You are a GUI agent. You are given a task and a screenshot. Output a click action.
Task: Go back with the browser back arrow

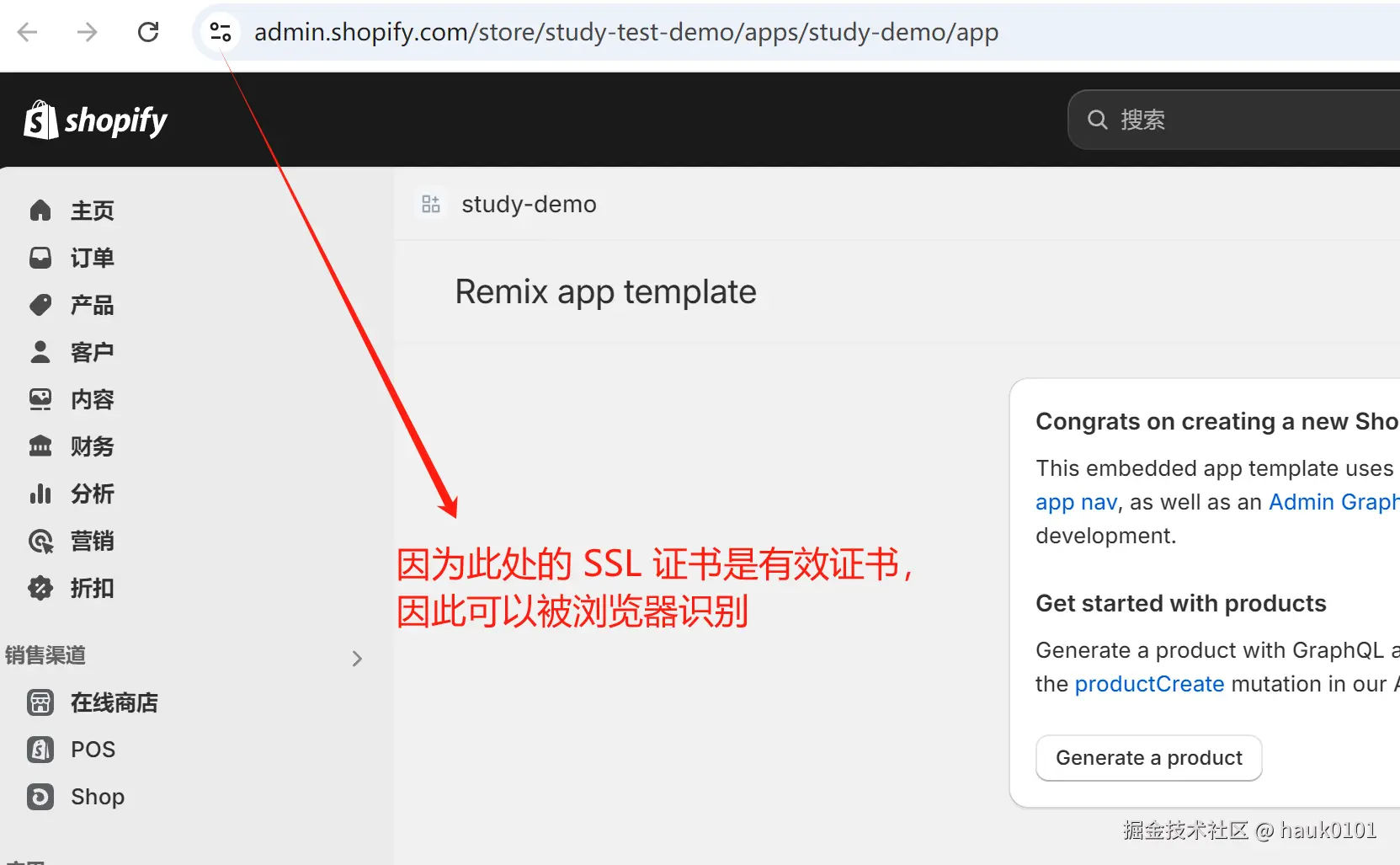coord(28,32)
